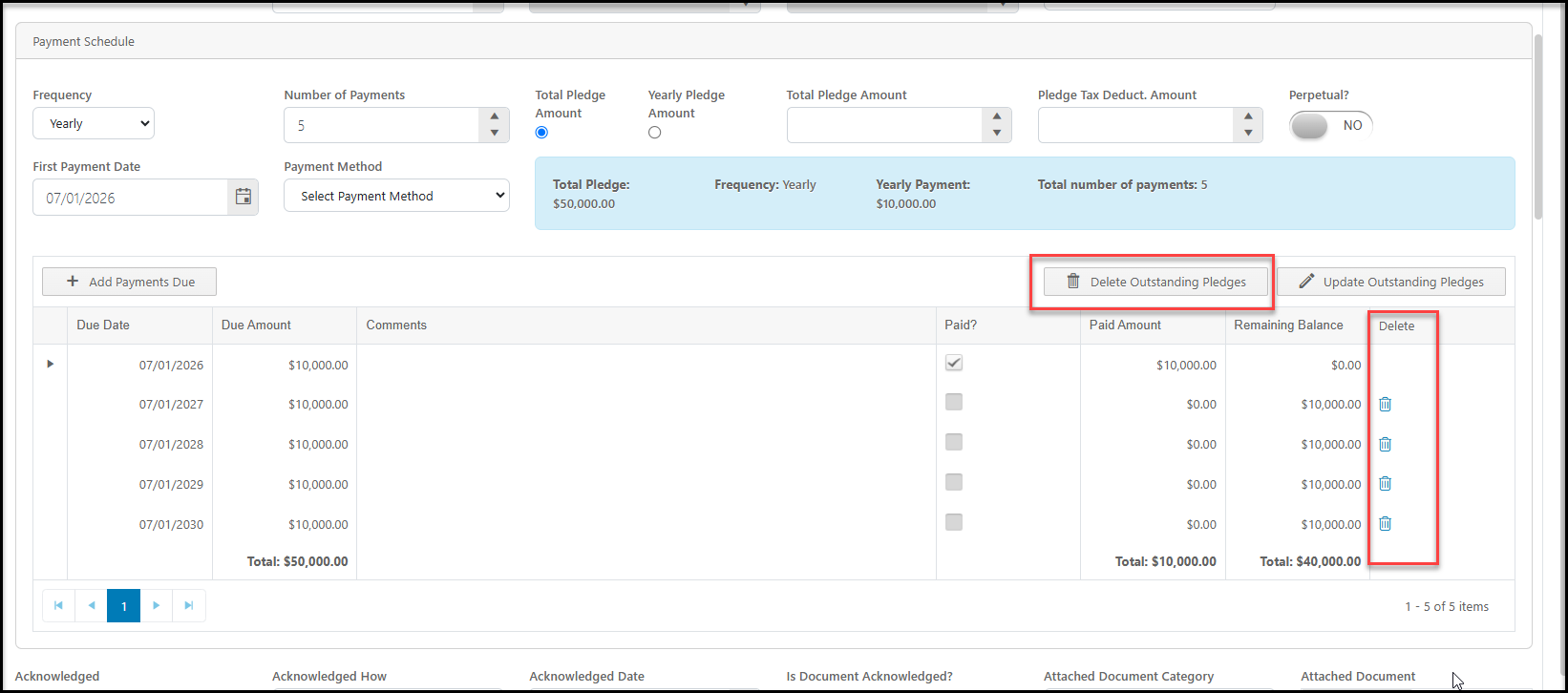
Task: Sort by Due Date column header
Action: (139, 325)
